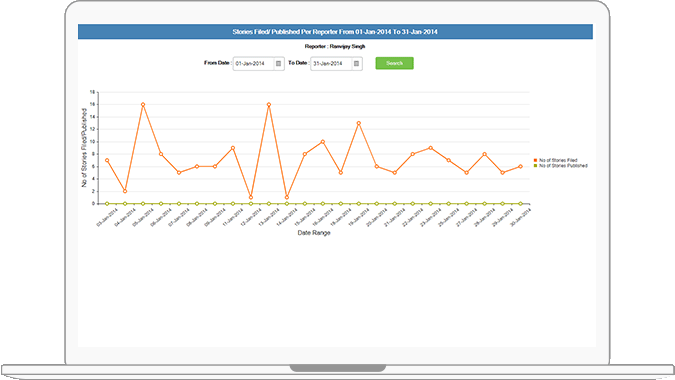This screenshot has width=675, height=380.
Task: Click the 13-Jan-2014 x-axis label
Action: point(269,218)
